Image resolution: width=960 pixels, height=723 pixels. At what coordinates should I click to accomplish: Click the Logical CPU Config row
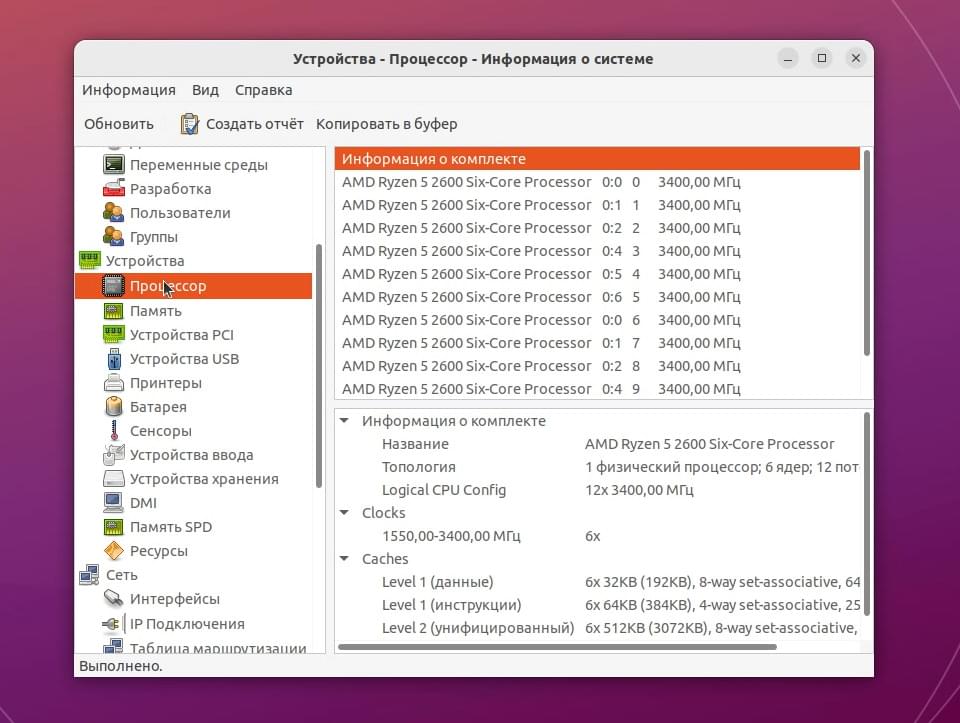[599, 490]
